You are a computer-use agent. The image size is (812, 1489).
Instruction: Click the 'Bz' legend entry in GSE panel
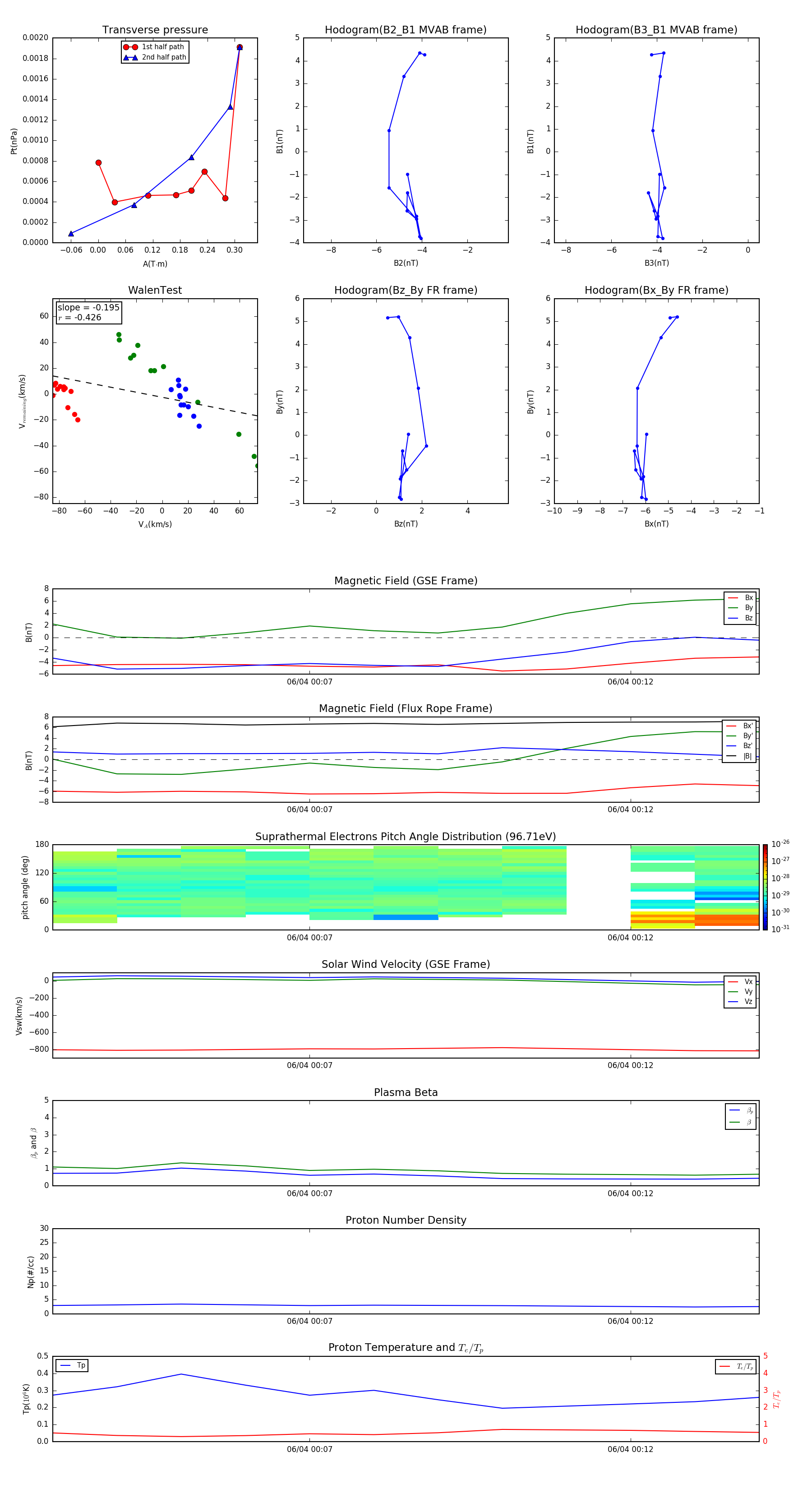pos(740,619)
